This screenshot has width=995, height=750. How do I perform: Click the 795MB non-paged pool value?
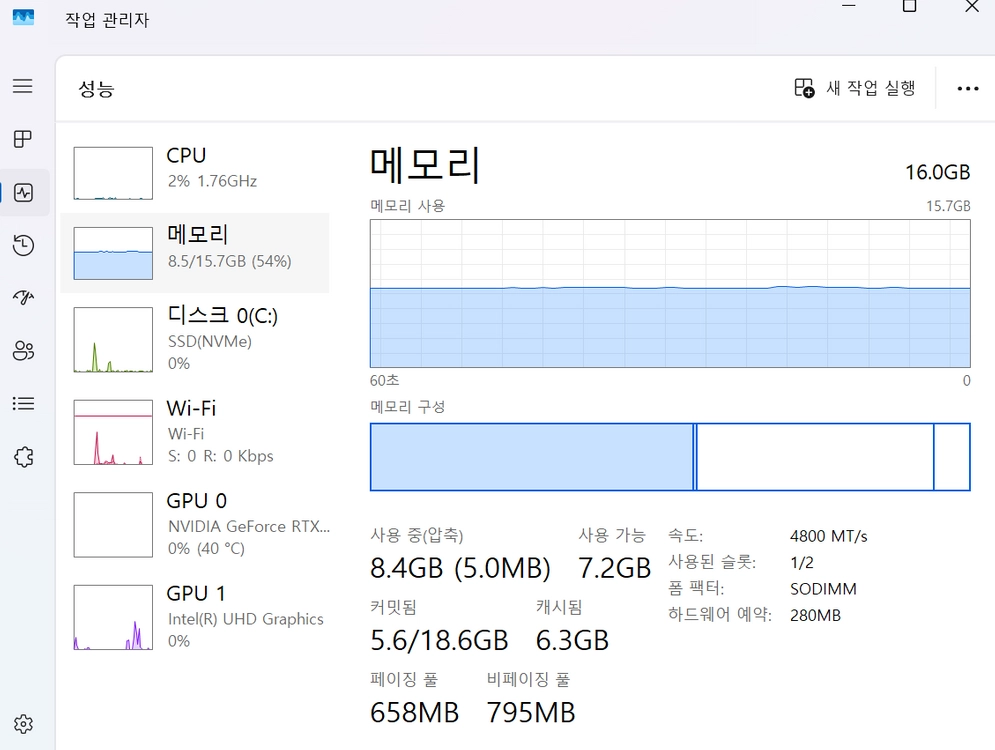click(531, 713)
